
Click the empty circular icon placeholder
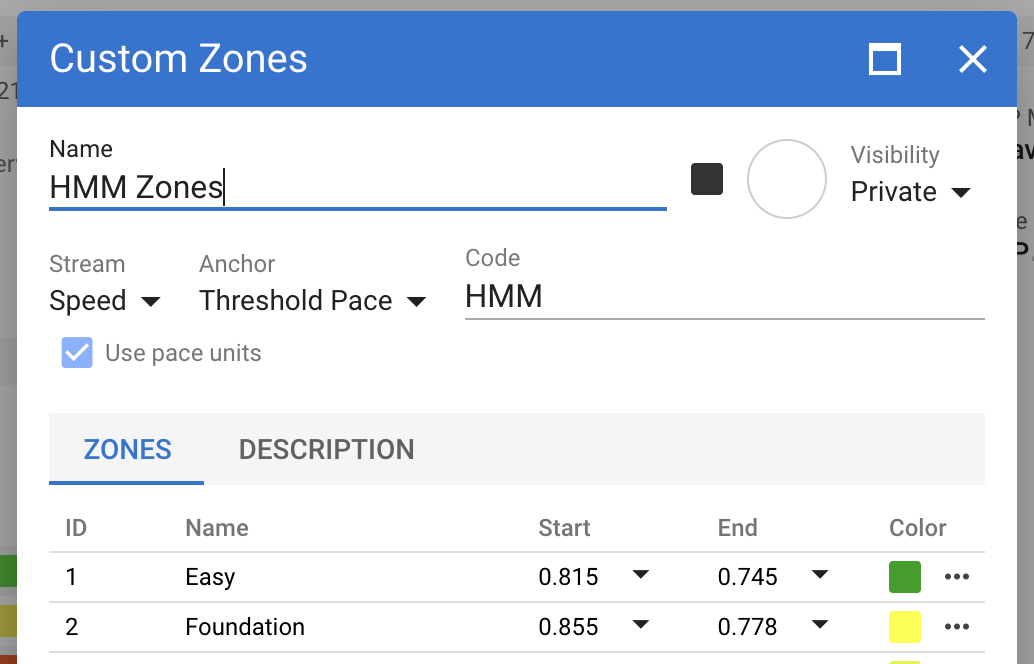pyautogui.click(x=787, y=179)
